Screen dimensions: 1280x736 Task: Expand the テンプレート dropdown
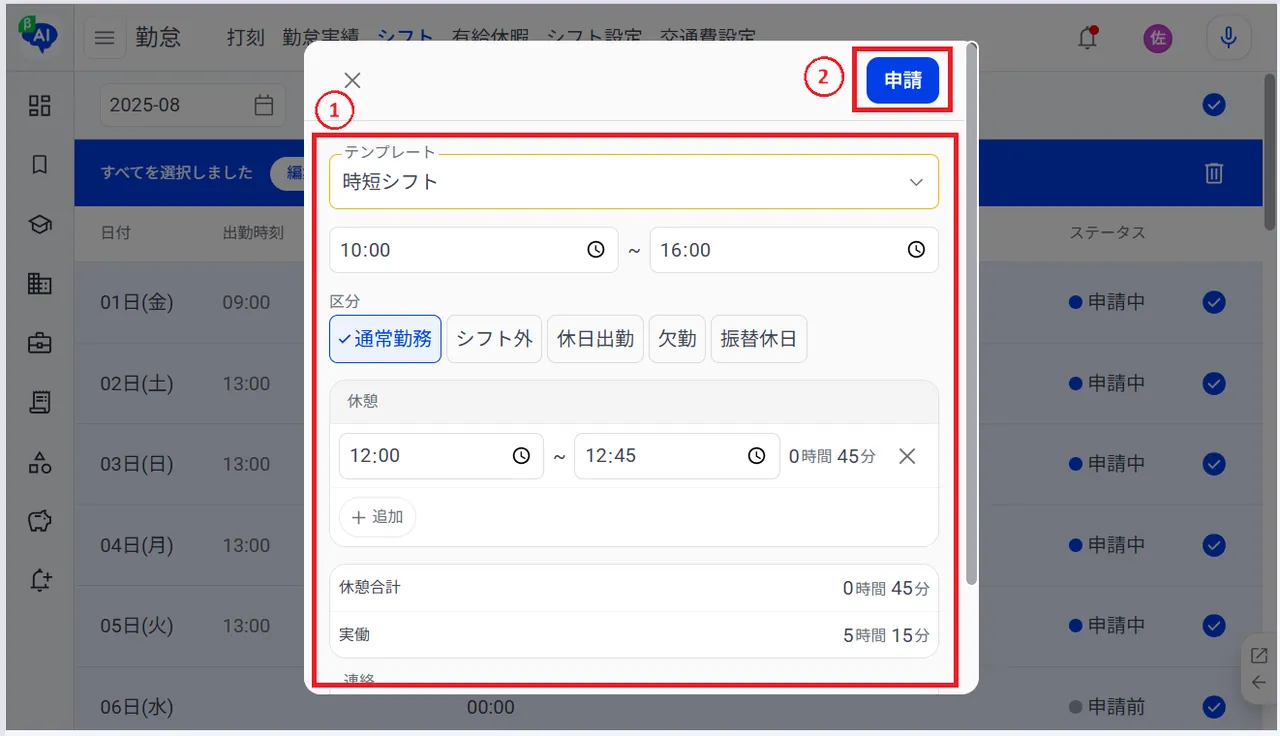pos(634,182)
